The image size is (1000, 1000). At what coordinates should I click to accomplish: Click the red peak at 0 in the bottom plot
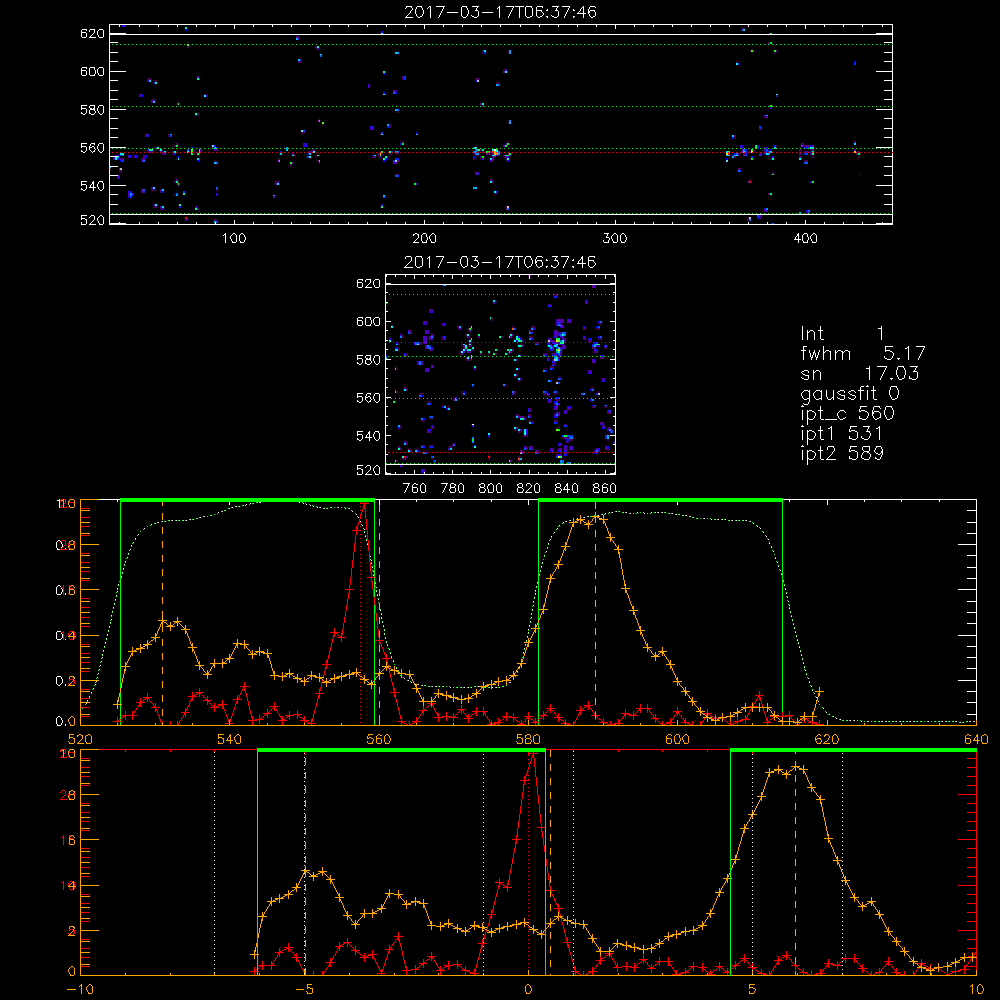[532, 755]
